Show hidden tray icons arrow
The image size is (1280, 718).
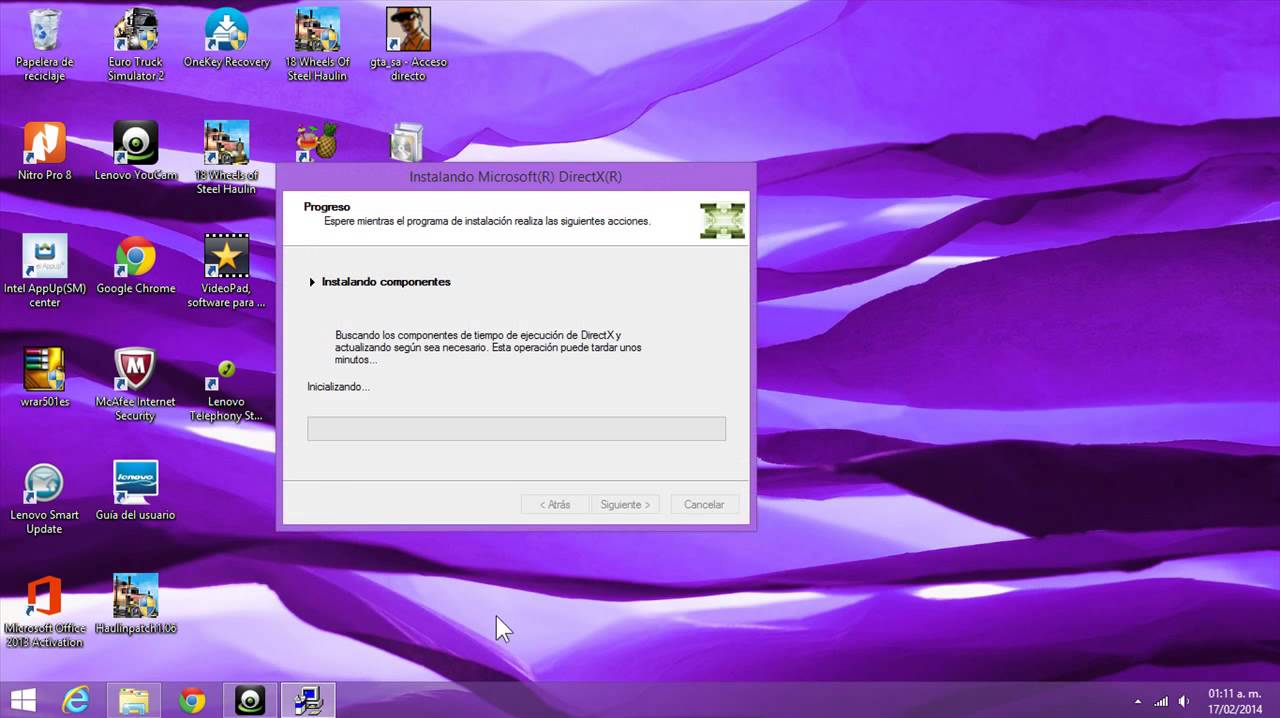(x=1138, y=701)
